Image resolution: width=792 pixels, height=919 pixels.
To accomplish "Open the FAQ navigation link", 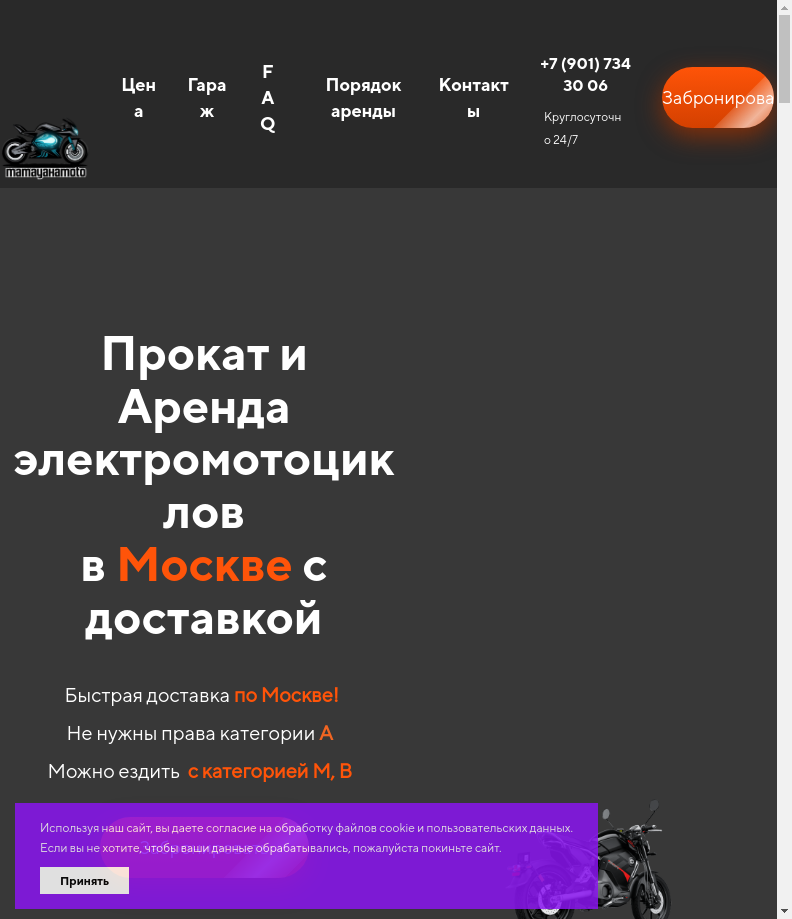I will tap(268, 98).
